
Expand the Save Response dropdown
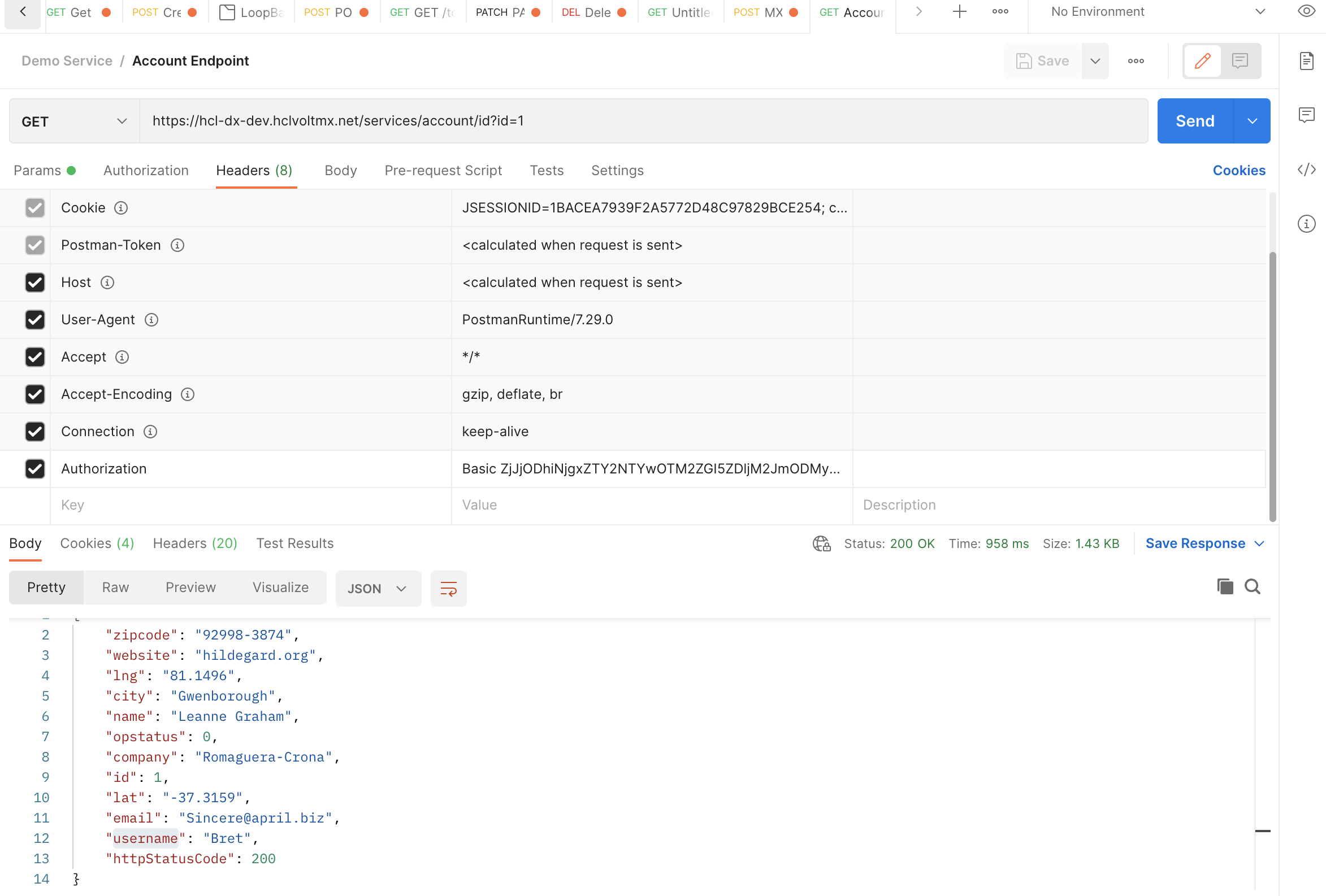[1260, 543]
